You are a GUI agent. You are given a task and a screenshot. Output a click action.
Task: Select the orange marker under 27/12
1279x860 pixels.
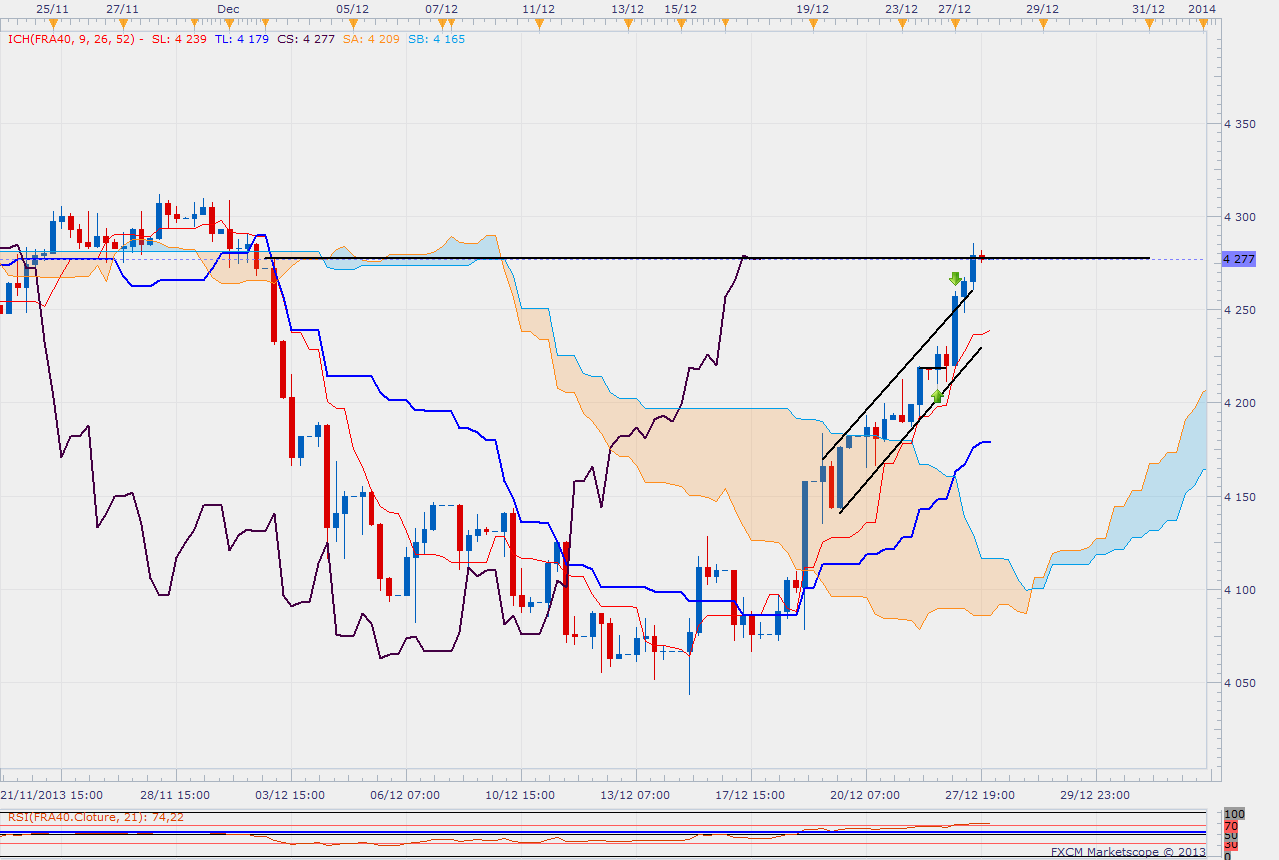click(954, 22)
